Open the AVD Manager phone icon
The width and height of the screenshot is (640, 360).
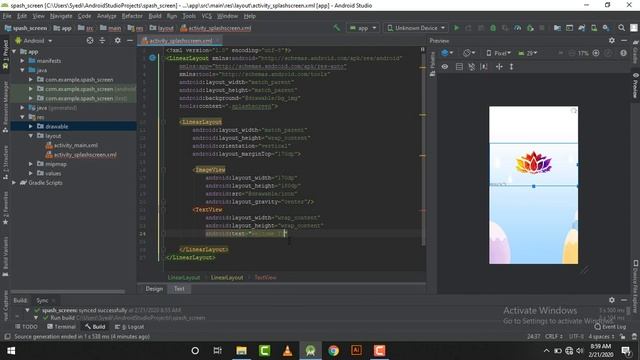[594, 28]
